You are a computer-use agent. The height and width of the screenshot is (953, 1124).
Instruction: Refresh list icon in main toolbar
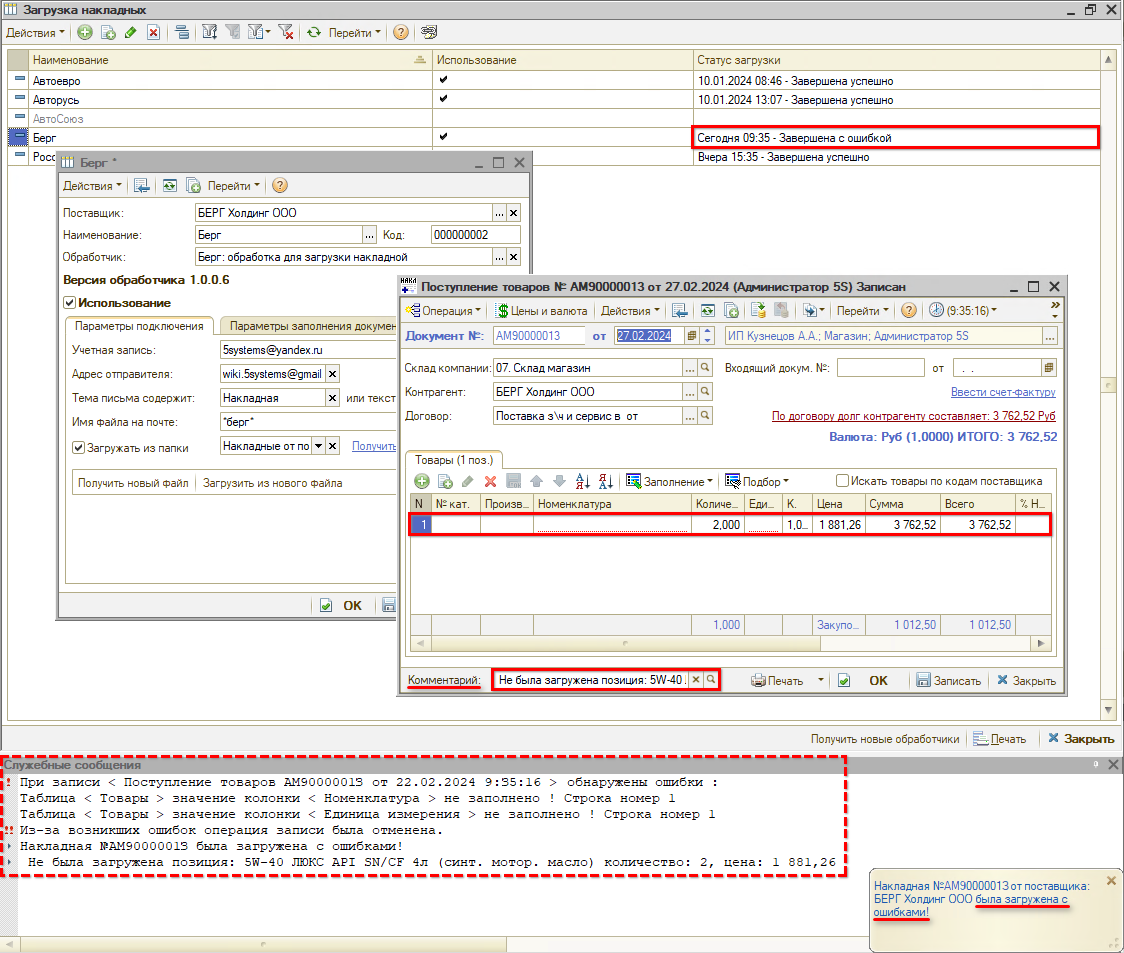tap(314, 32)
